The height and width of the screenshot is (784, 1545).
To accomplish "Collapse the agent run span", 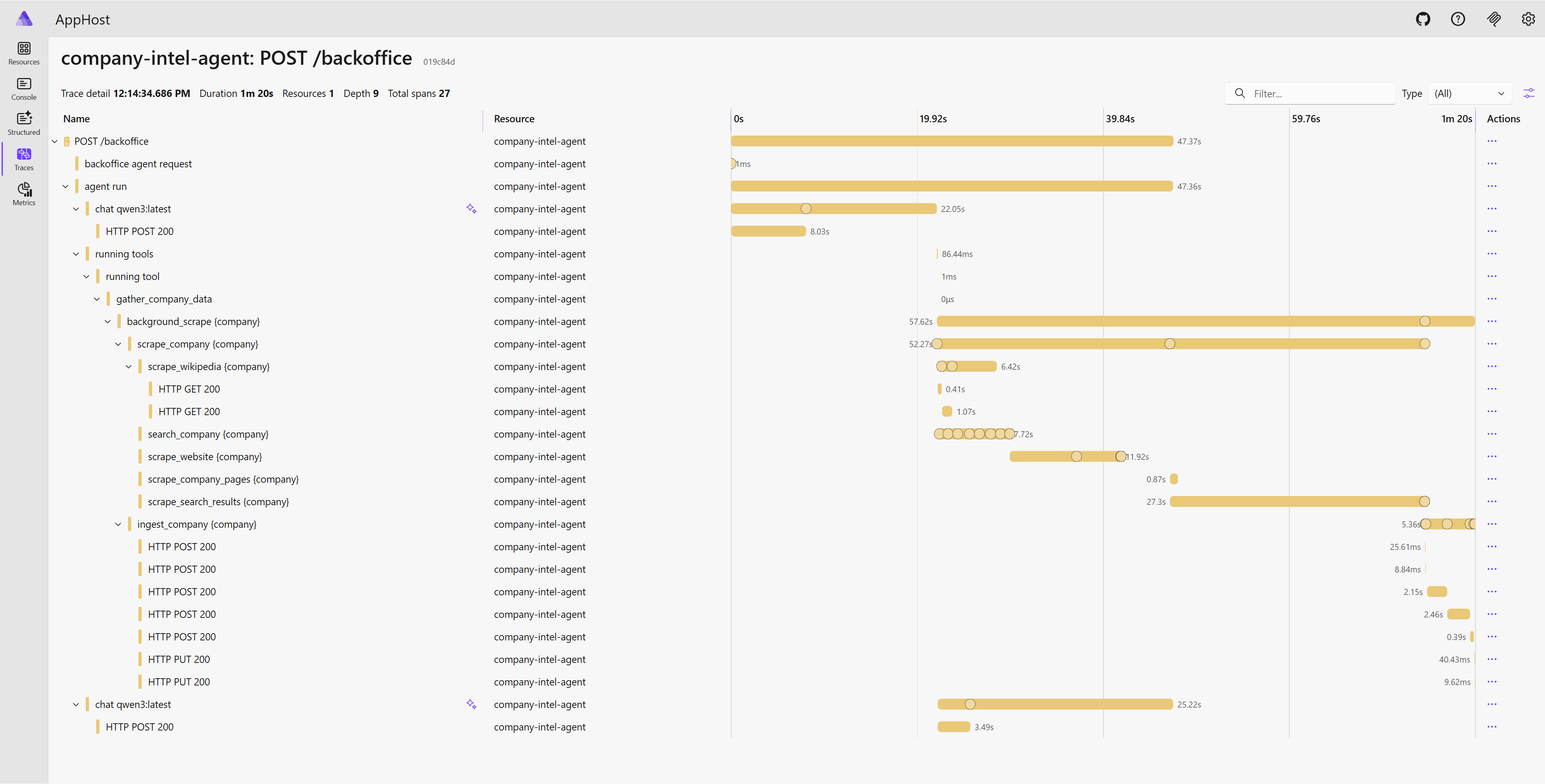I will (x=65, y=186).
